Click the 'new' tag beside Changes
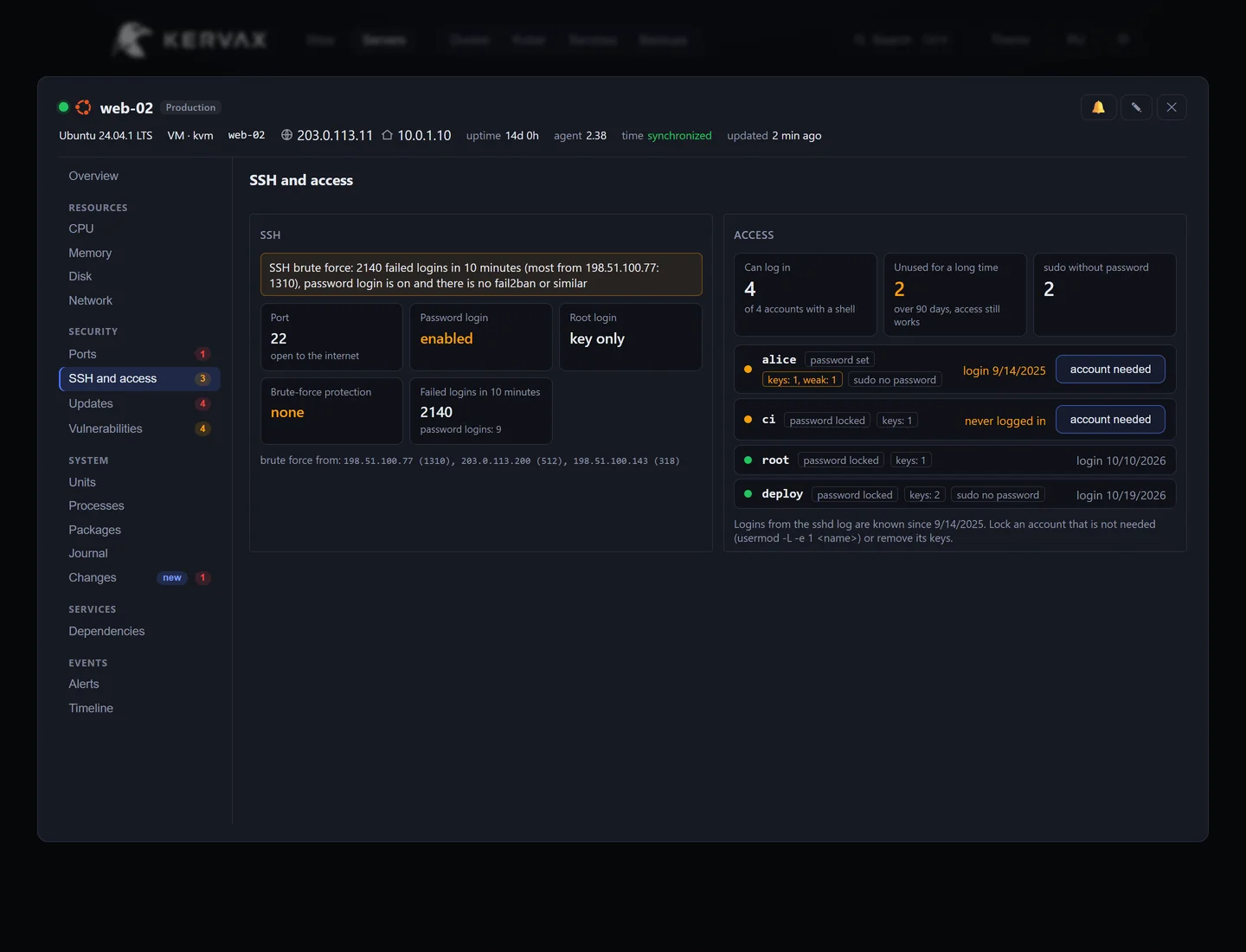The image size is (1246, 952). (172, 578)
